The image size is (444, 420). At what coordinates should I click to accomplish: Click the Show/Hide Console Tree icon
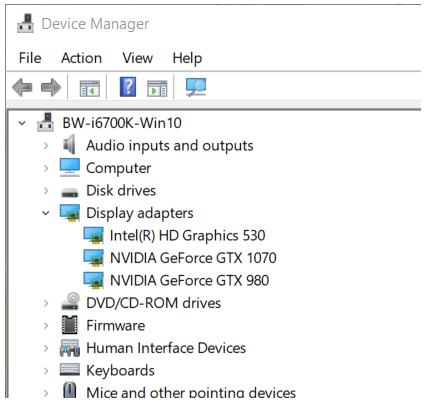point(90,88)
